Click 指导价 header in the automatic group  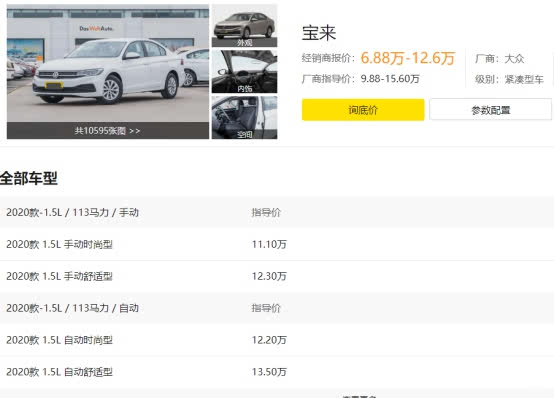coord(266,308)
